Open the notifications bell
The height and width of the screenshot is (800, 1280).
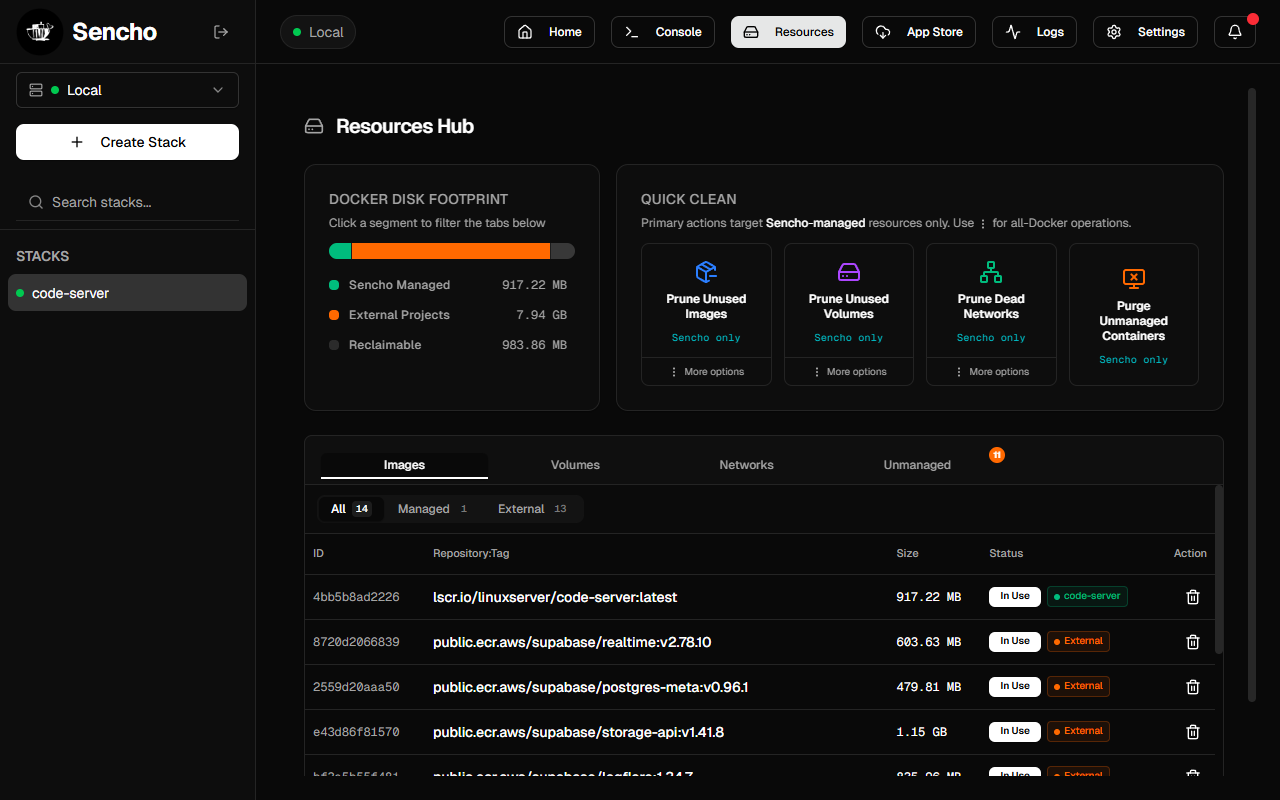(x=1235, y=32)
